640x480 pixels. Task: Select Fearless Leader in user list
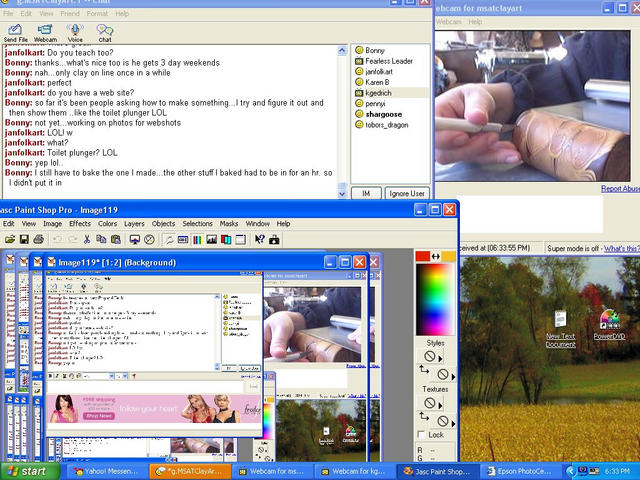(x=389, y=61)
